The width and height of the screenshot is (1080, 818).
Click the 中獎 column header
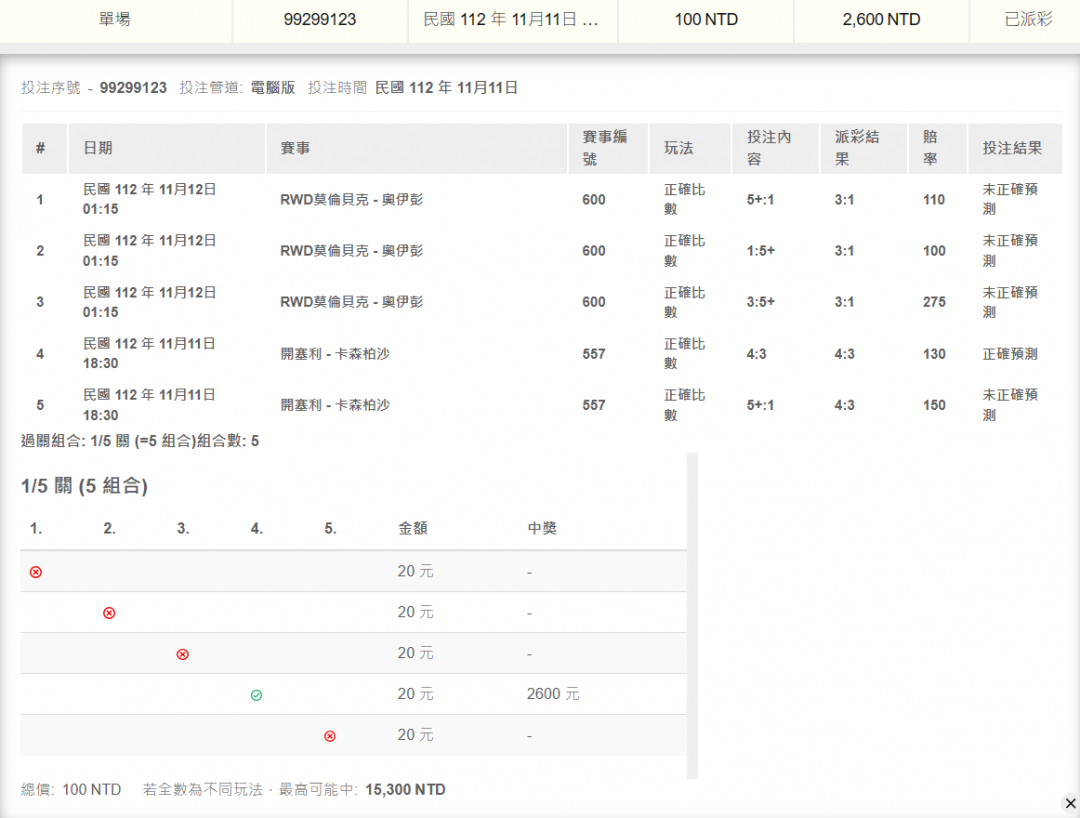(542, 528)
